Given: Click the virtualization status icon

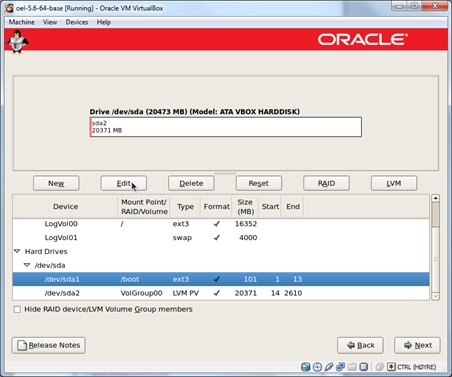Looking at the screenshot, I should tap(364, 367).
